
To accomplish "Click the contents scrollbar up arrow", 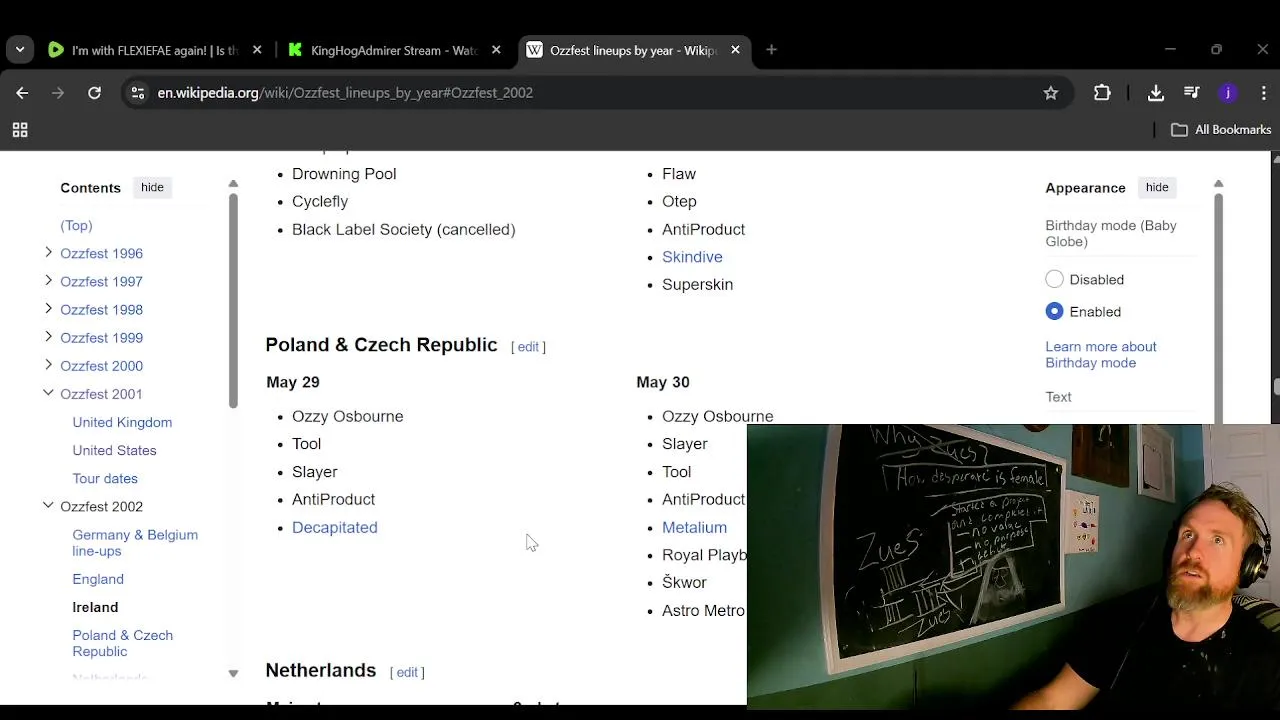I will (x=233, y=184).
